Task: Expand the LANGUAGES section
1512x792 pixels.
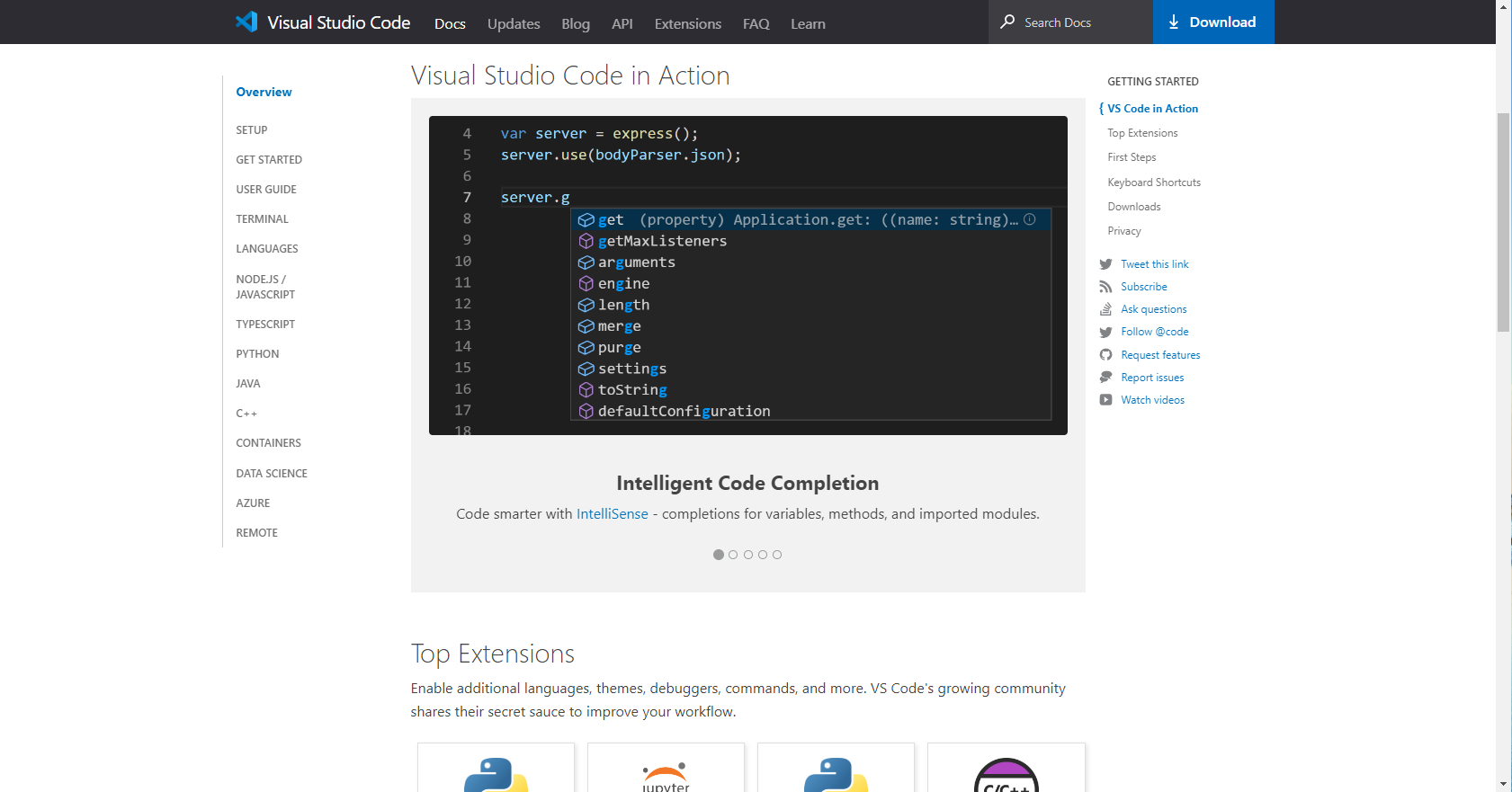Action: pos(267,249)
